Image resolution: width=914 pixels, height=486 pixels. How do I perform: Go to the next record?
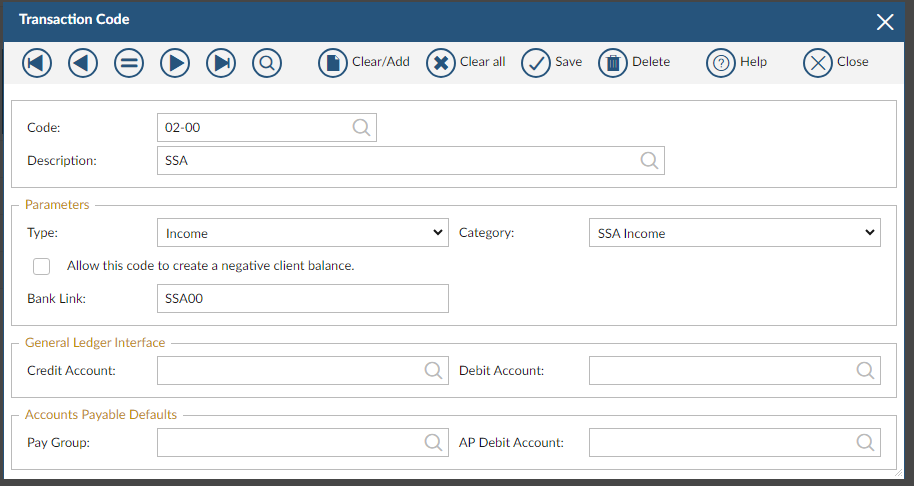tap(175, 63)
